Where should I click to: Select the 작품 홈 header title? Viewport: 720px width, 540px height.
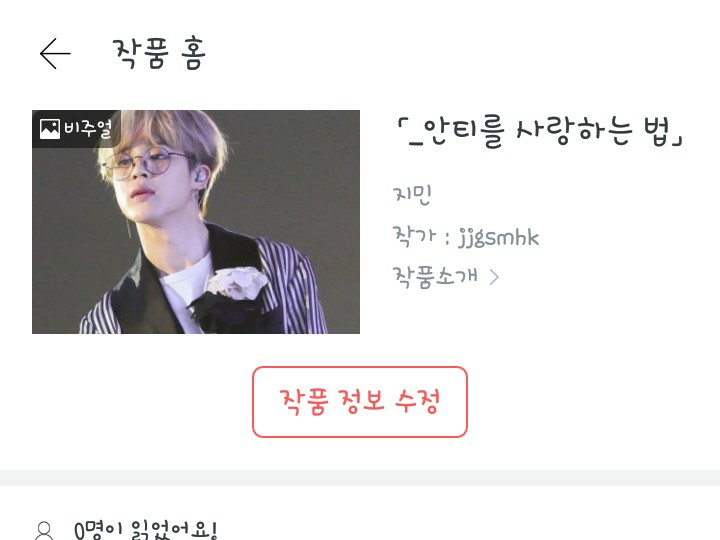click(159, 53)
